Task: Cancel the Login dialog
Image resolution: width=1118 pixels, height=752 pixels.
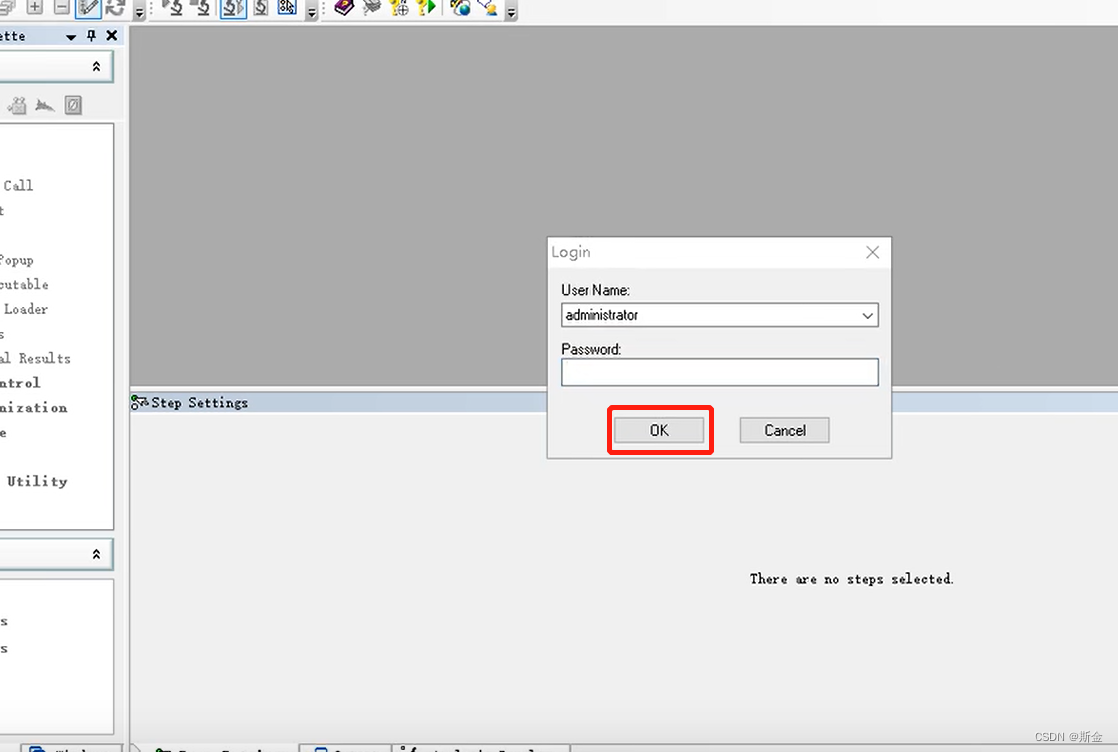Action: coord(784,430)
